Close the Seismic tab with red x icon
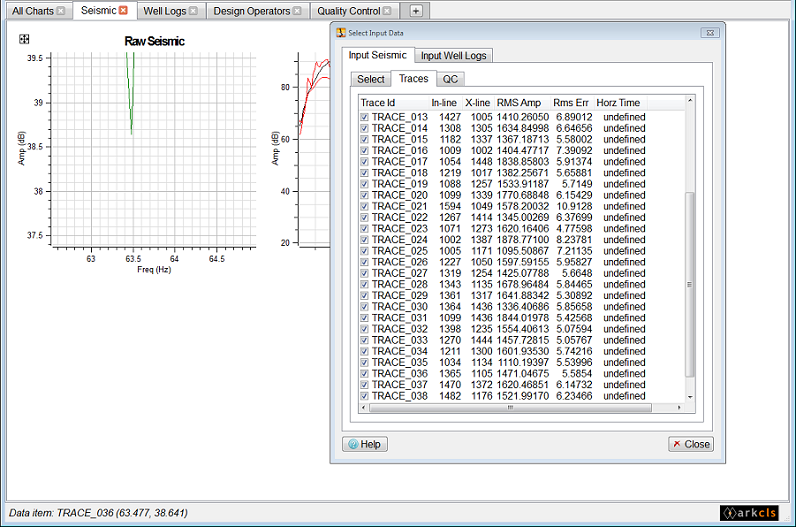 [x=123, y=10]
